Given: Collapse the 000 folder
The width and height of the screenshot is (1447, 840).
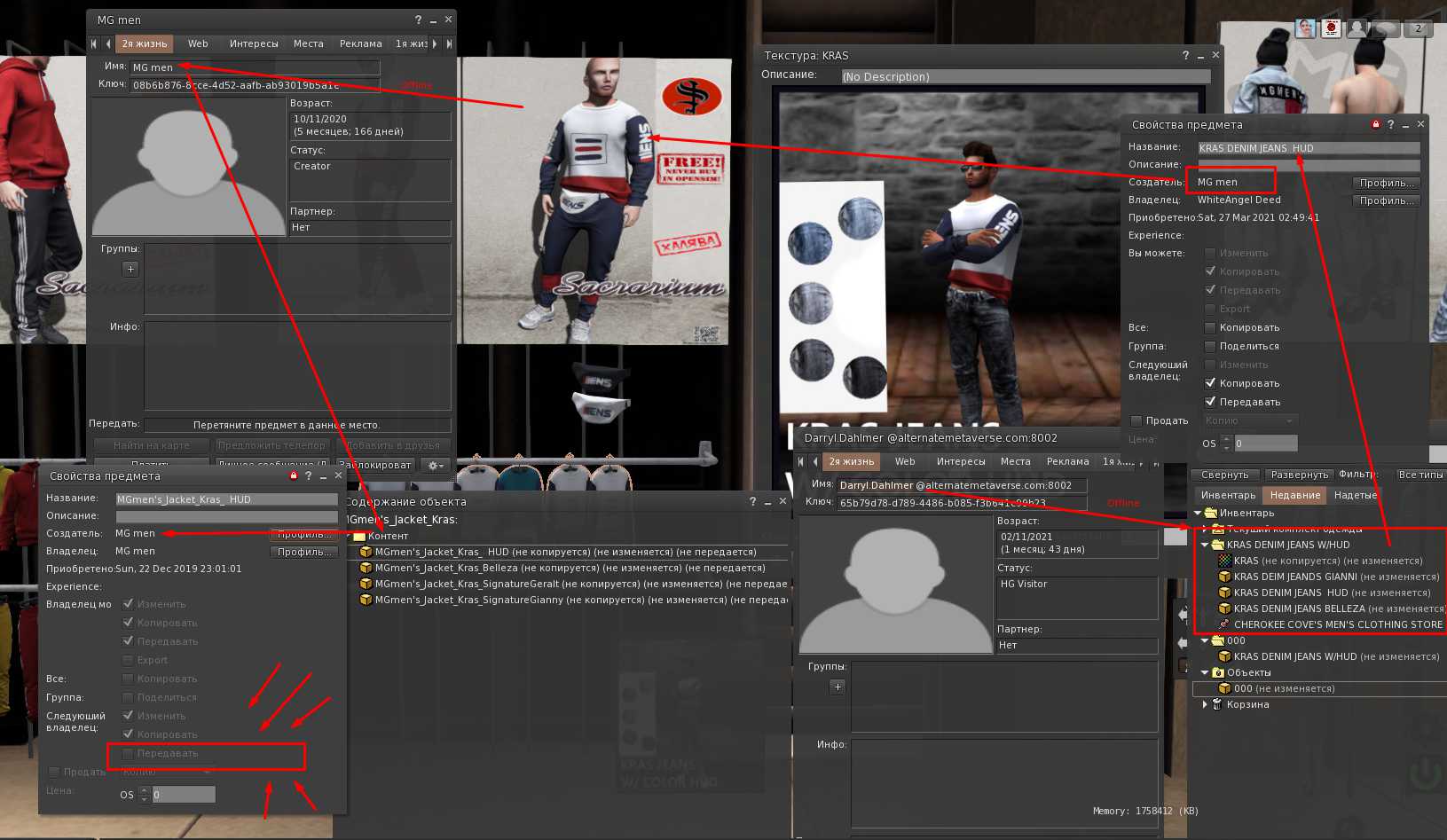Looking at the screenshot, I should tap(1205, 640).
